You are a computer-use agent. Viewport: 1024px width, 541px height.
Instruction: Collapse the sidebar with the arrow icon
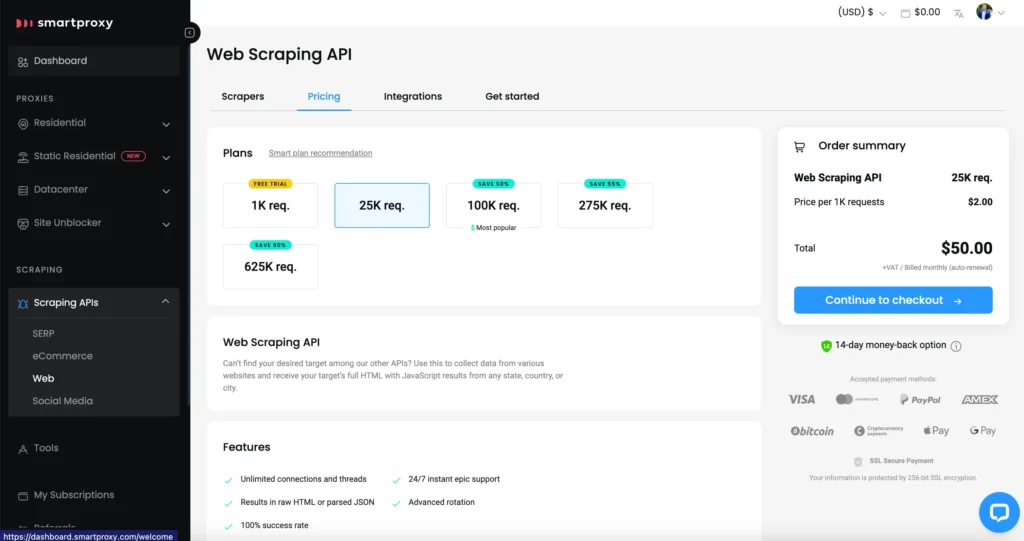[x=190, y=33]
